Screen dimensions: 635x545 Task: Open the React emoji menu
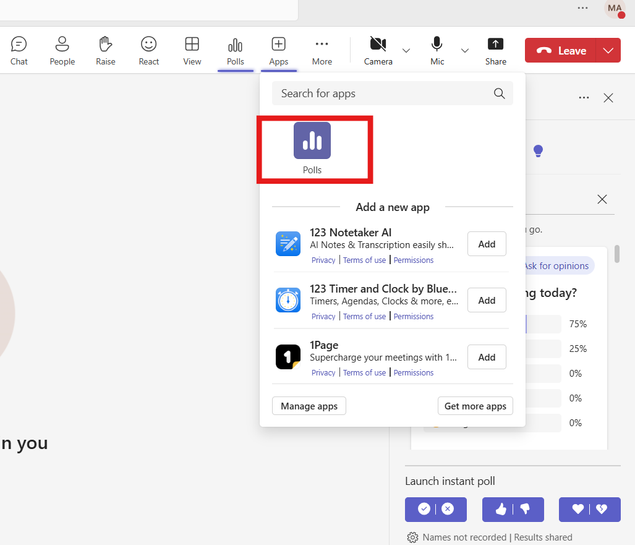(149, 51)
